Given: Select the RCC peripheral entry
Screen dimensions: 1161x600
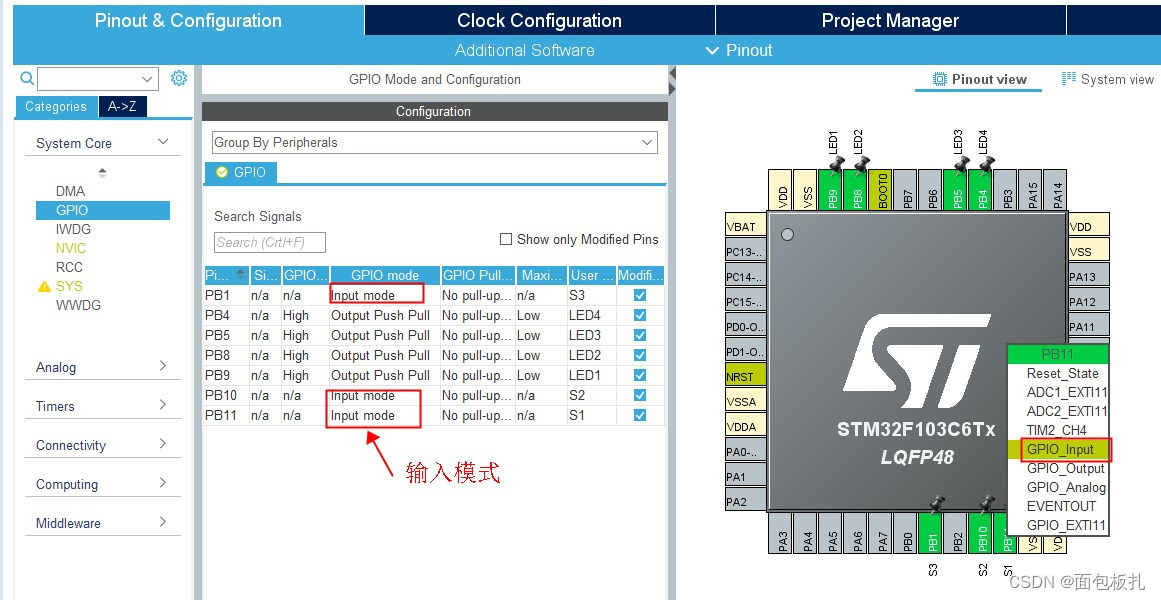Looking at the screenshot, I should click(x=66, y=267).
